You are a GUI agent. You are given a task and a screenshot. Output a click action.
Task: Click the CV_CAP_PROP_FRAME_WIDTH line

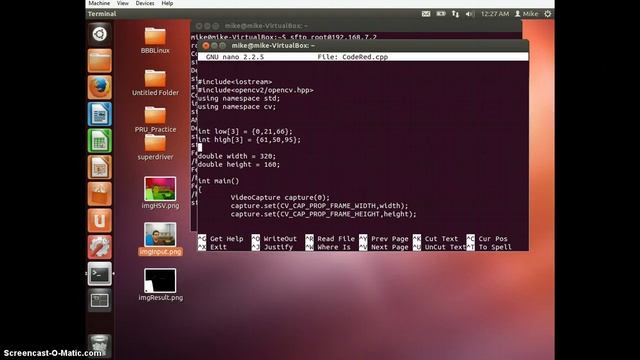pos(319,206)
